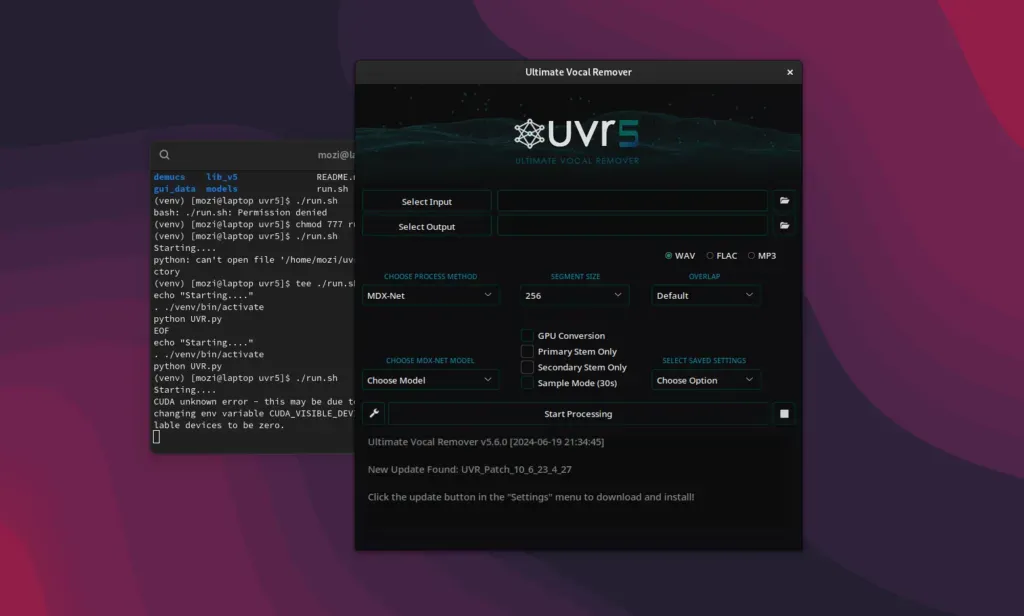Open the settings wrench icon
Image resolution: width=1024 pixels, height=616 pixels.
(x=373, y=413)
